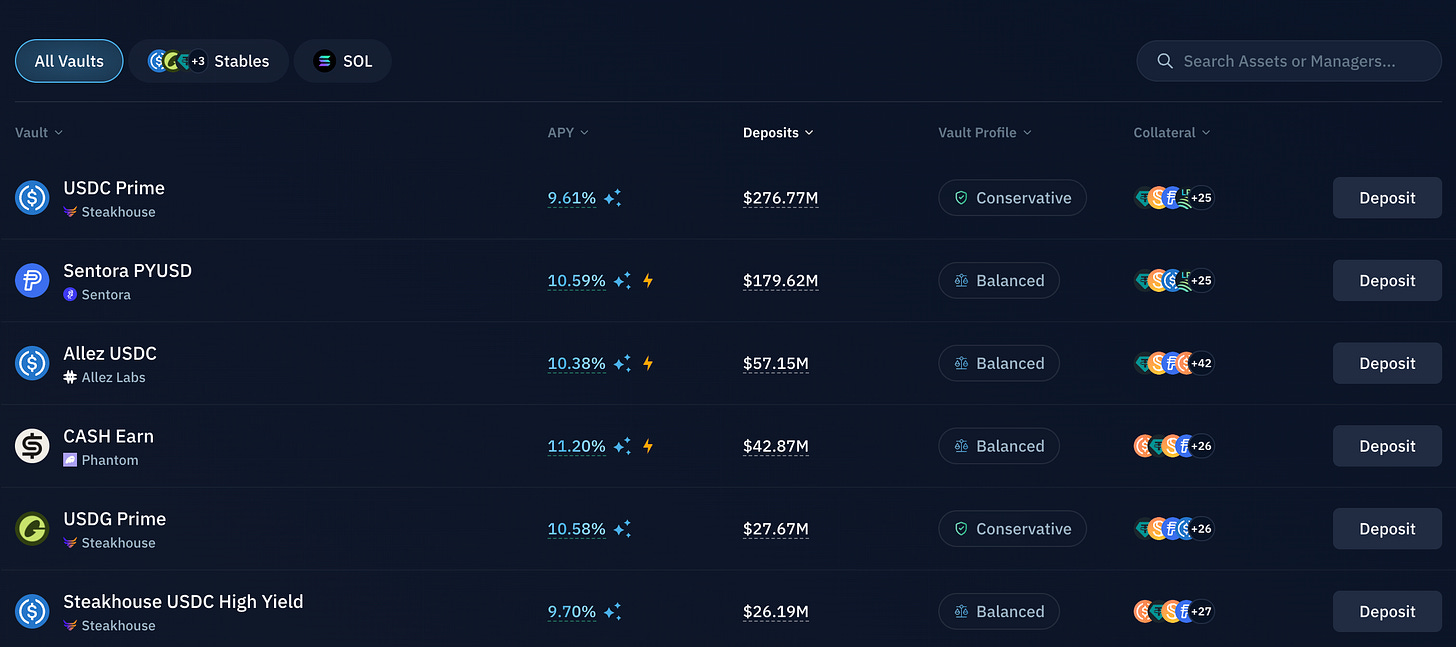Viewport: 1456px width, 647px height.
Task: Switch to the SOL filter tab
Action: point(342,61)
